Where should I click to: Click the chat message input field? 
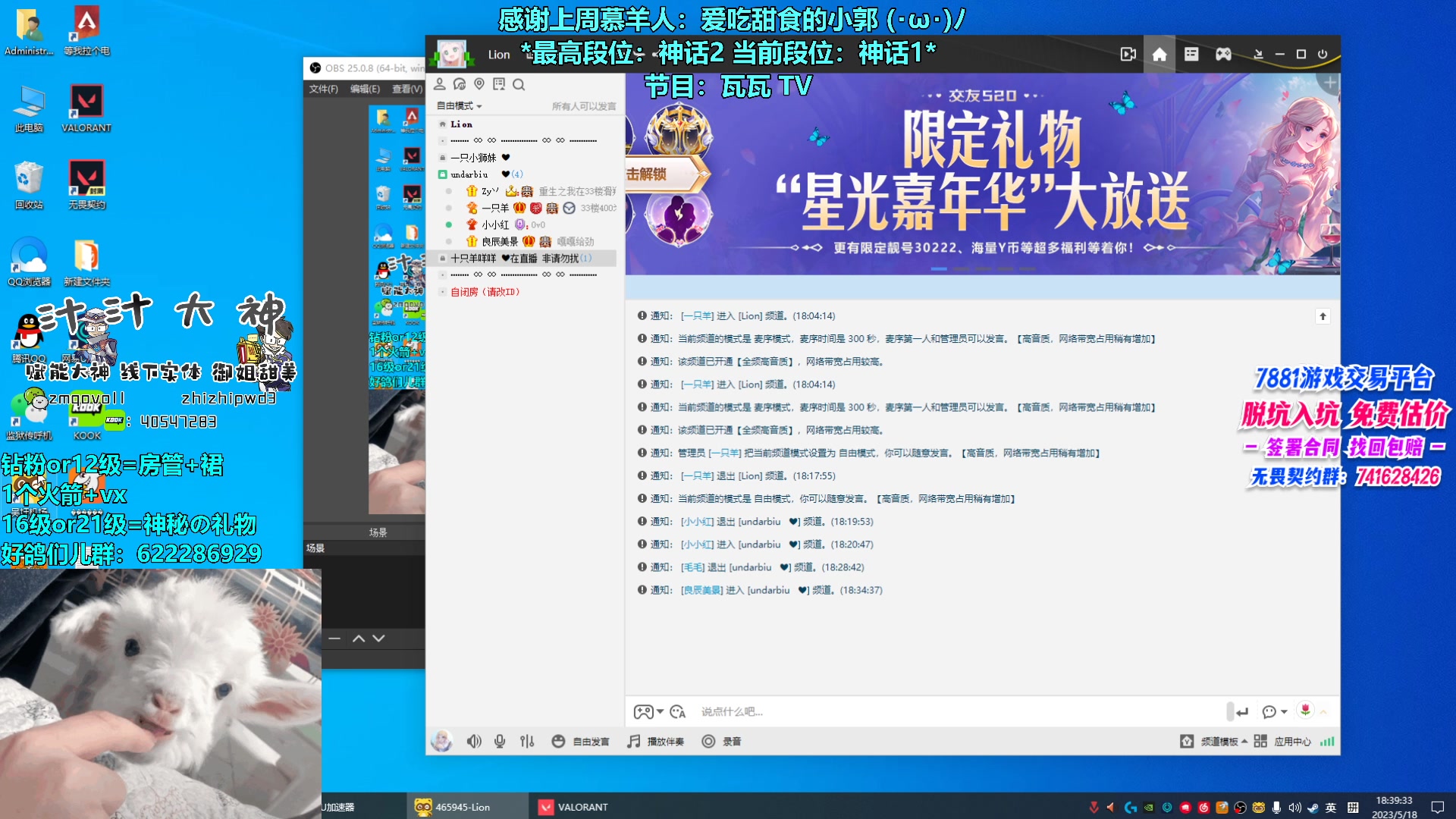pos(959,712)
